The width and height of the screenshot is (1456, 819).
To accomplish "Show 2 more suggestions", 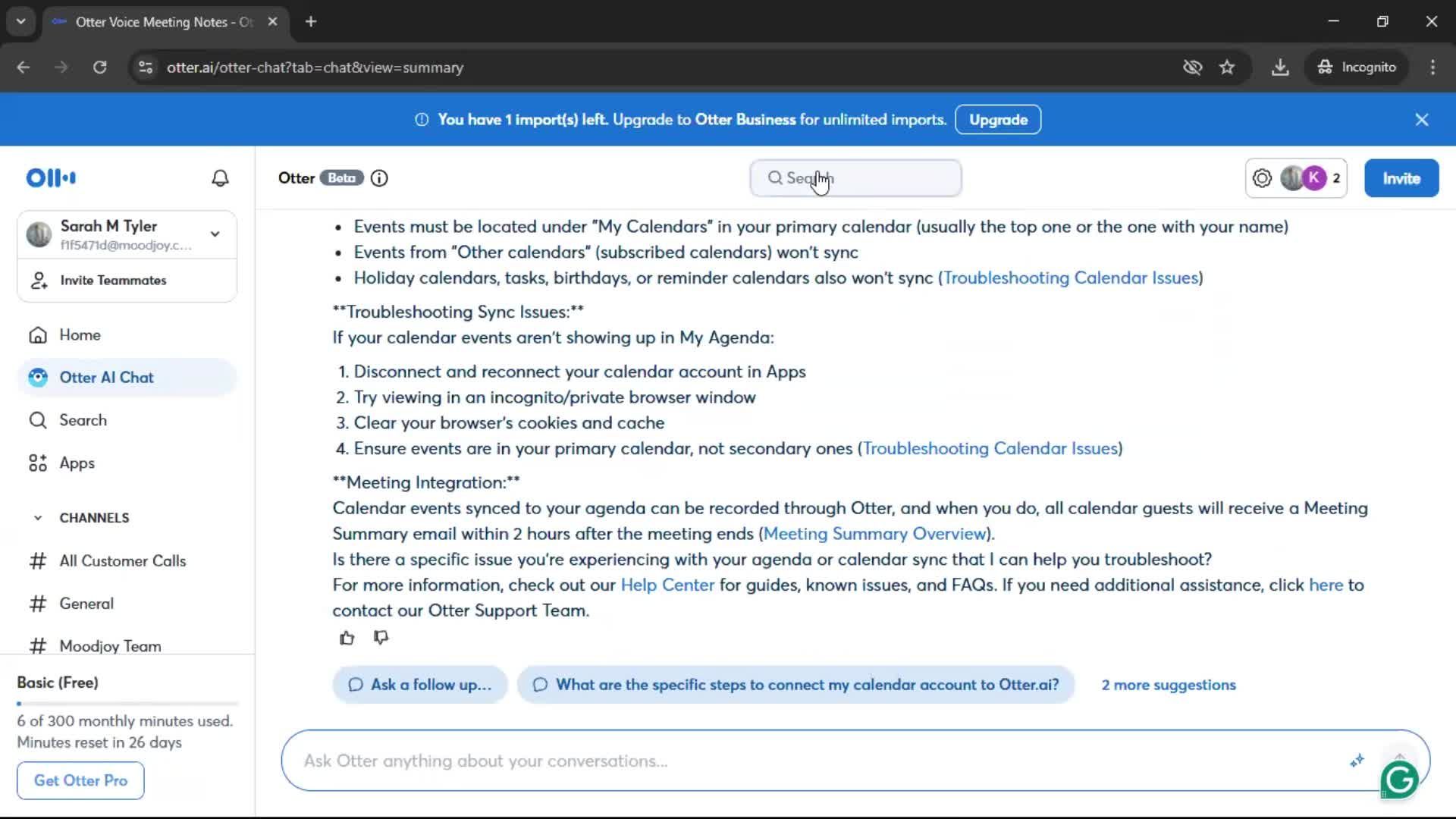I will (1169, 685).
